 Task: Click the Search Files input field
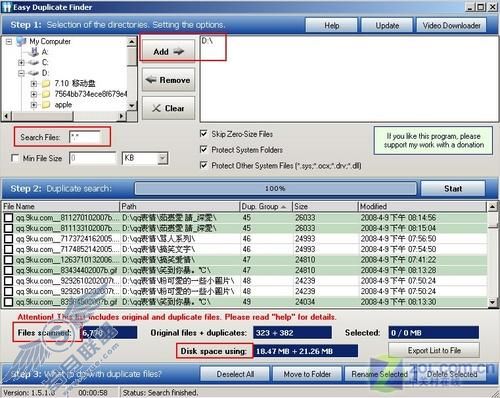85,137
